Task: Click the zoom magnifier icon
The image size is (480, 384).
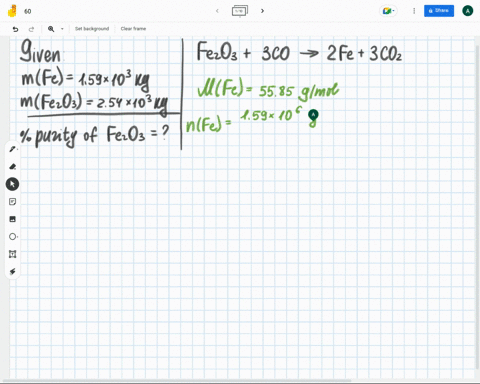Action: (51, 29)
